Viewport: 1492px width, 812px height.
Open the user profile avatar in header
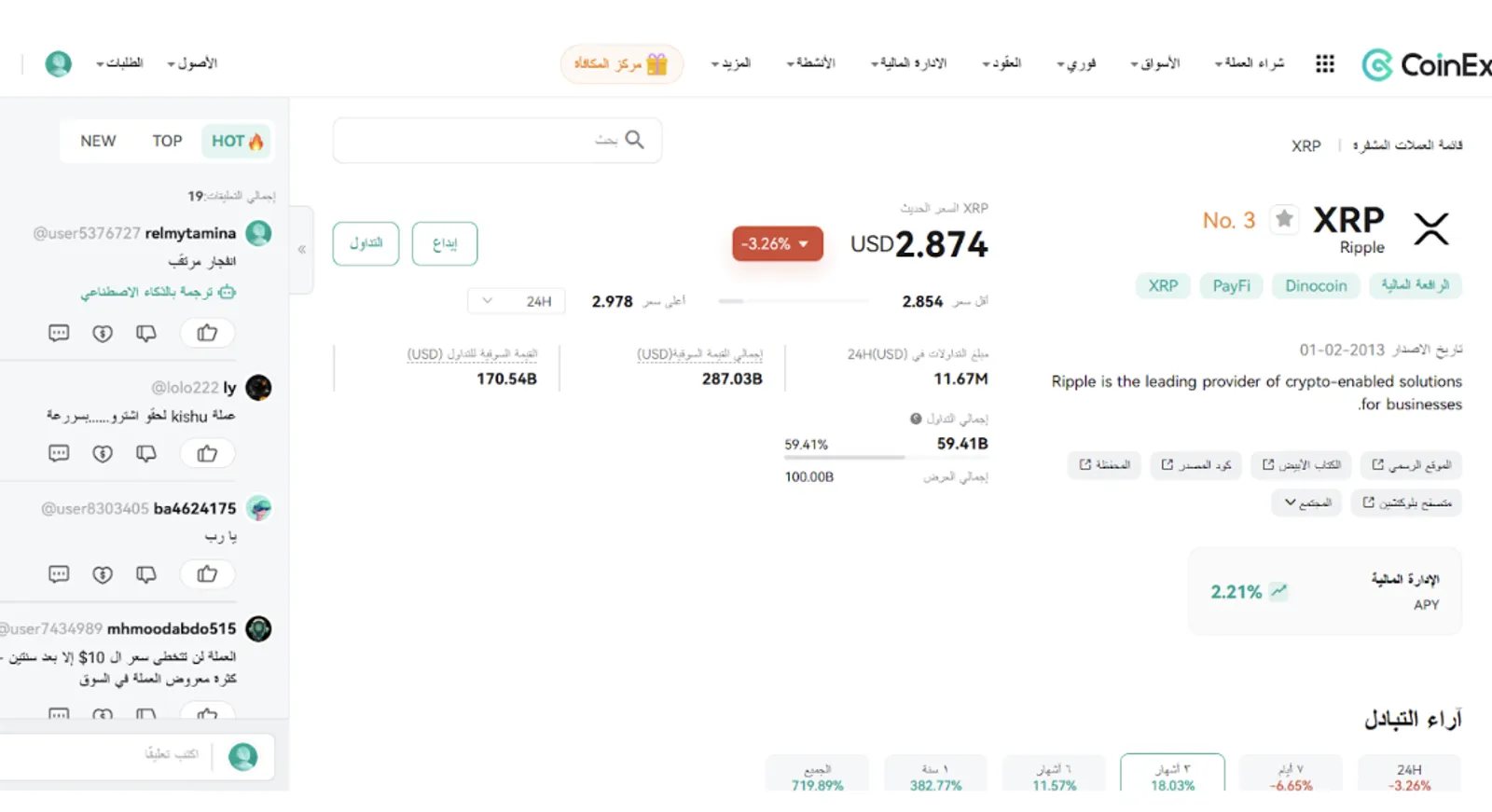click(58, 63)
